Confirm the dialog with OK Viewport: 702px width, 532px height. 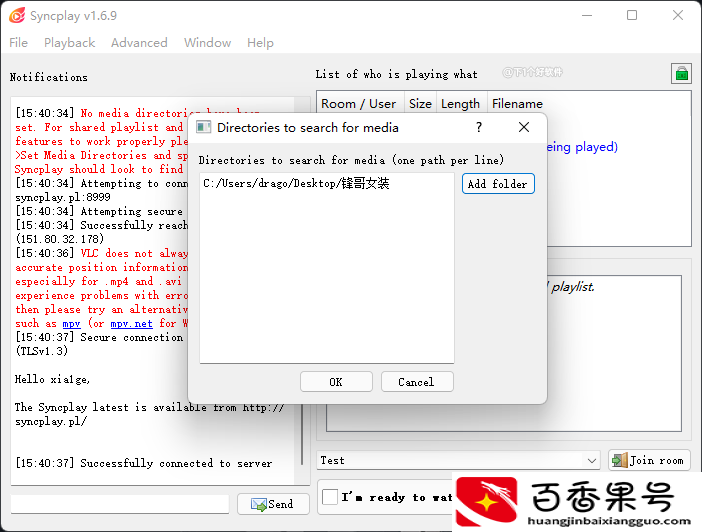tap(336, 382)
